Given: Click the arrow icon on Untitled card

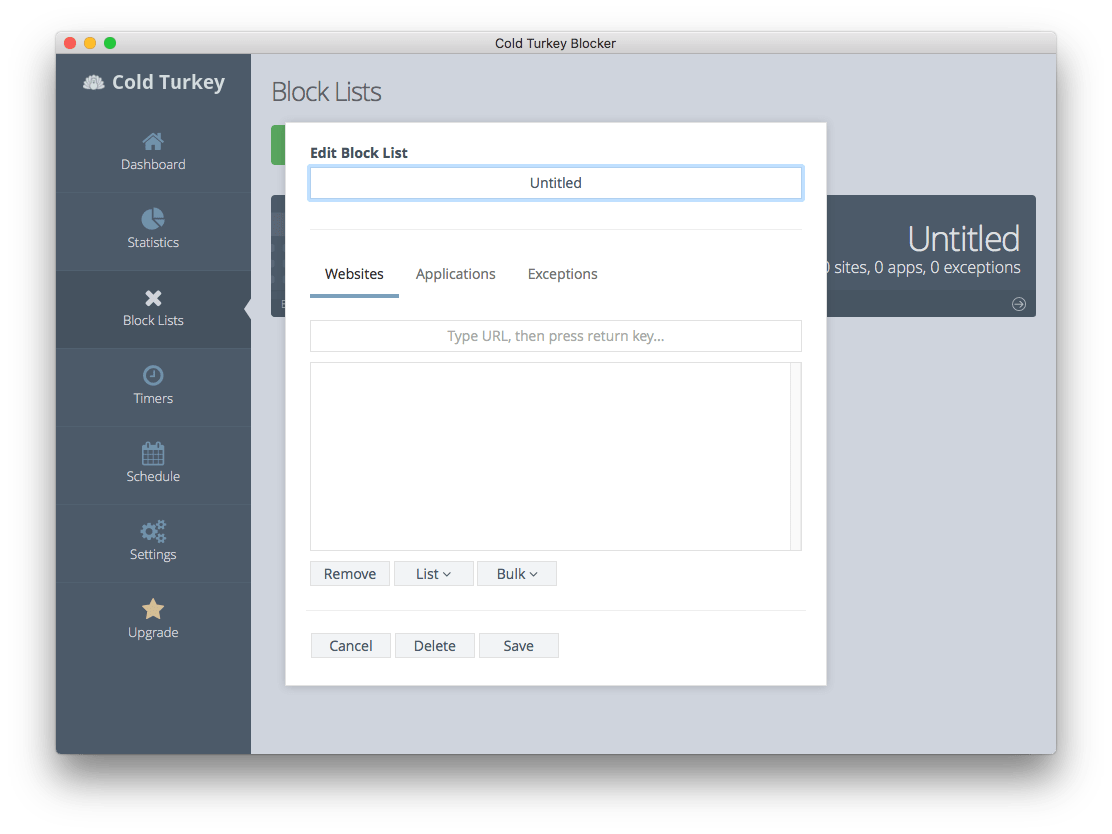Looking at the screenshot, I should pyautogui.click(x=1018, y=304).
